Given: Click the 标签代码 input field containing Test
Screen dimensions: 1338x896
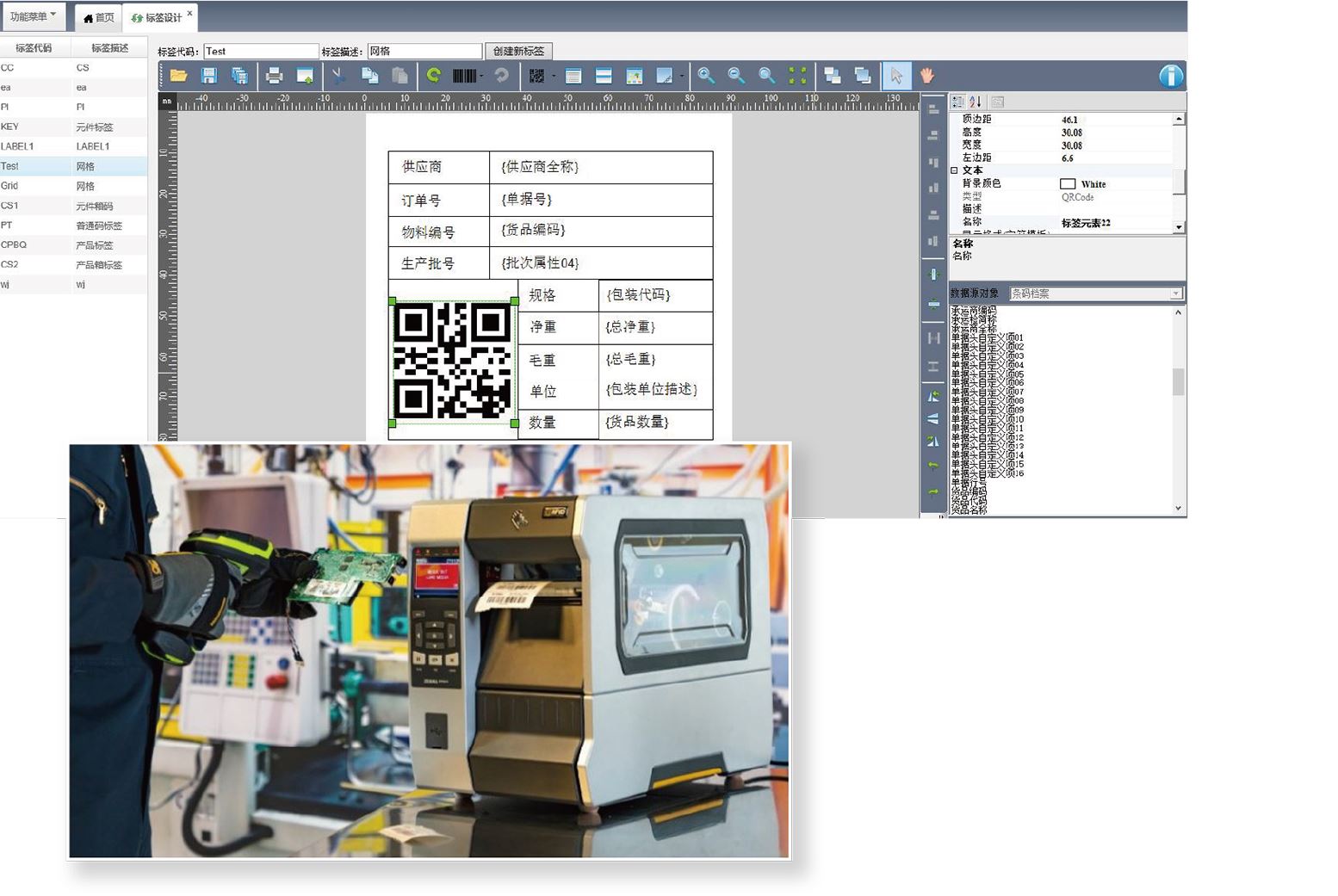Looking at the screenshot, I should 260,51.
